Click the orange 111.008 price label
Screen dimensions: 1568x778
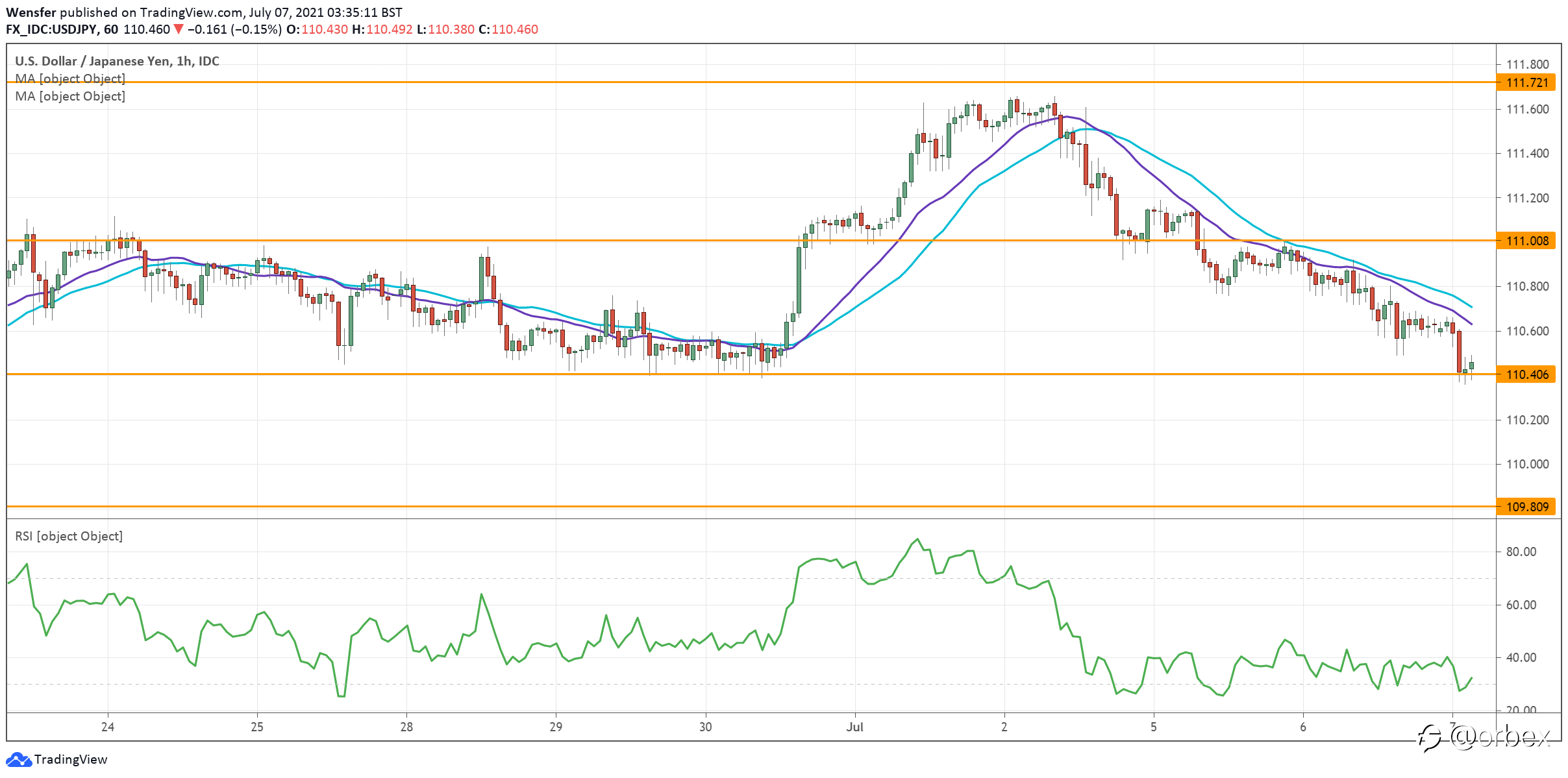click(1526, 241)
